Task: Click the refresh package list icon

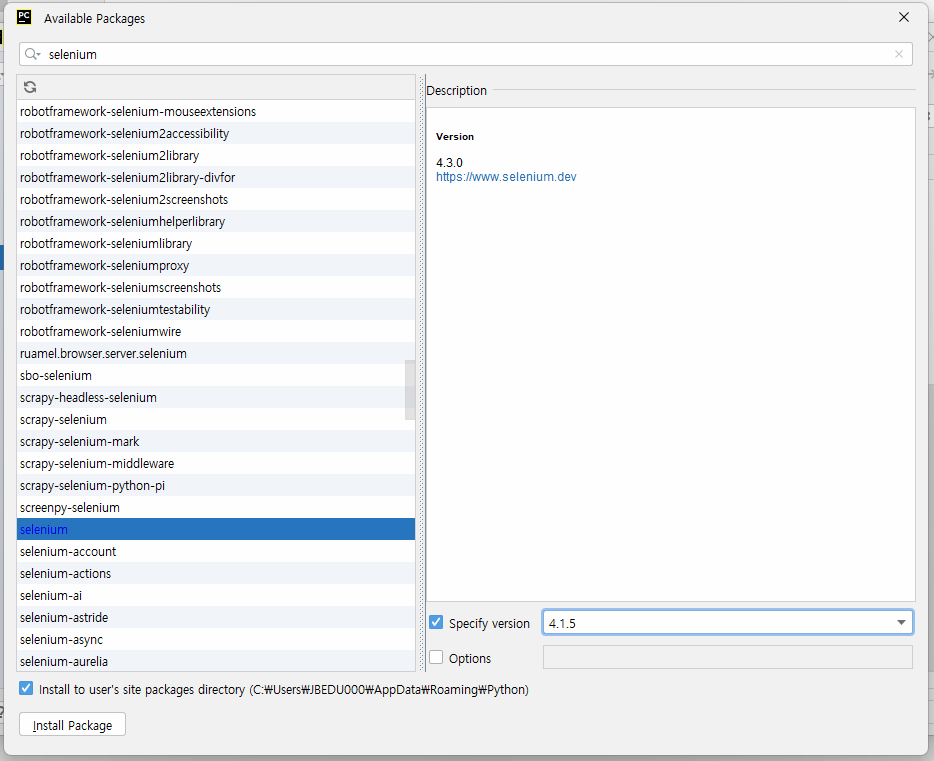Action: click(30, 88)
